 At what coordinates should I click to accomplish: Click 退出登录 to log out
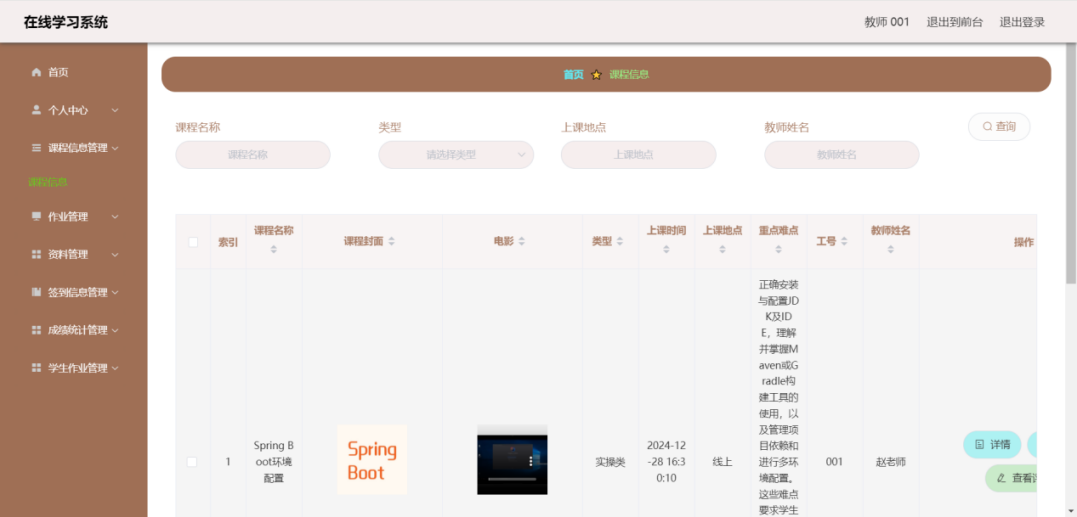click(1022, 22)
